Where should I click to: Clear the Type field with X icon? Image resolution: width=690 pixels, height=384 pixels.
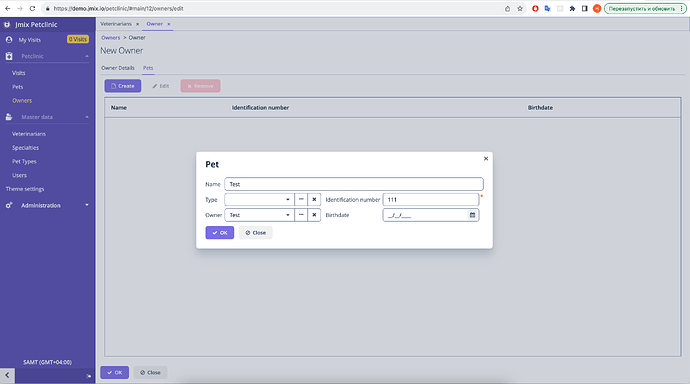(314, 200)
